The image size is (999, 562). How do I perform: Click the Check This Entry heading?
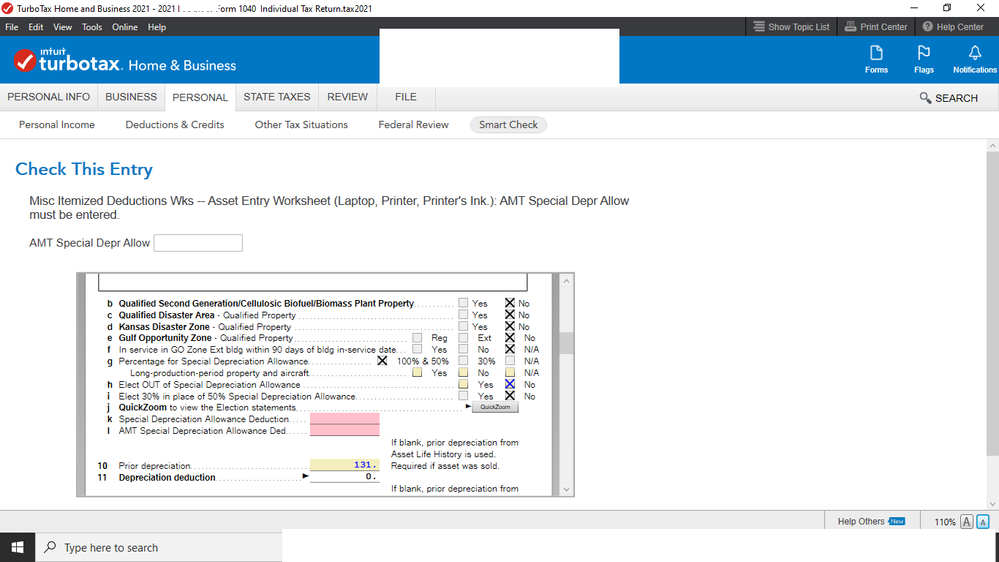coord(84,169)
